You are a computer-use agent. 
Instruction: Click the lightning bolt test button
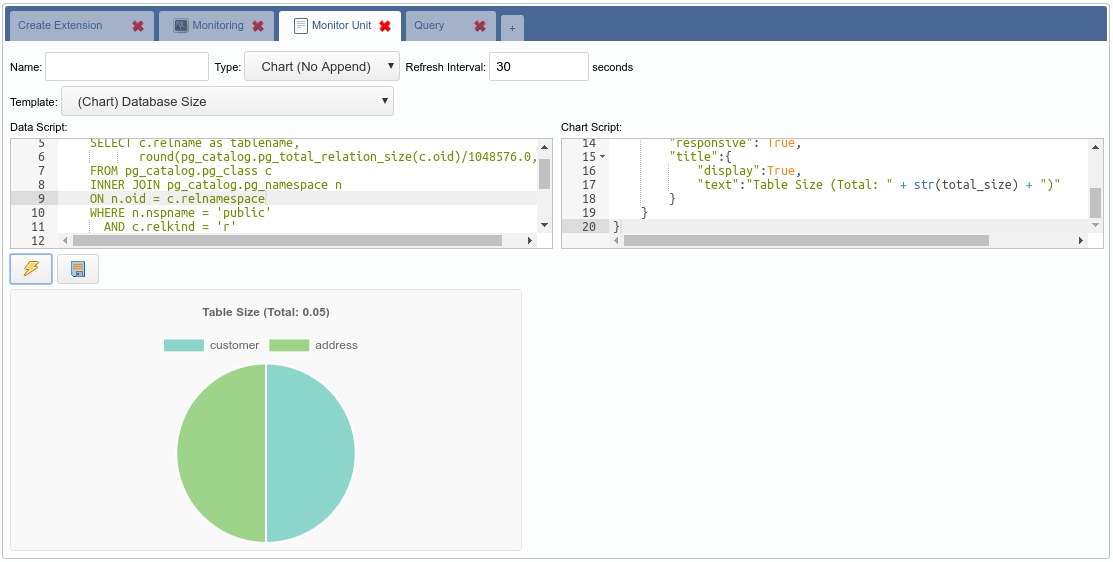(x=31, y=269)
